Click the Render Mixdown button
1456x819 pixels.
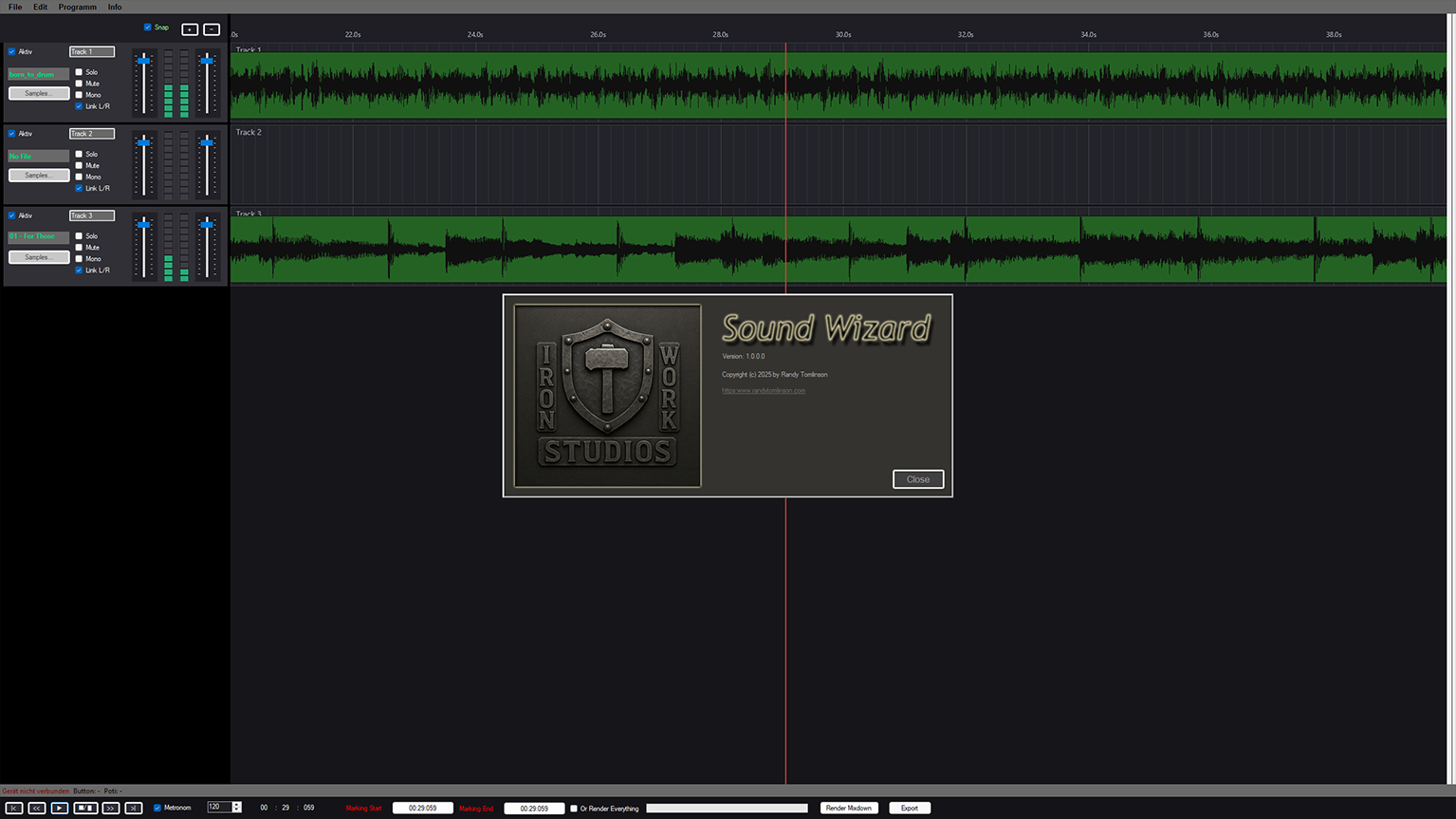[849, 808]
